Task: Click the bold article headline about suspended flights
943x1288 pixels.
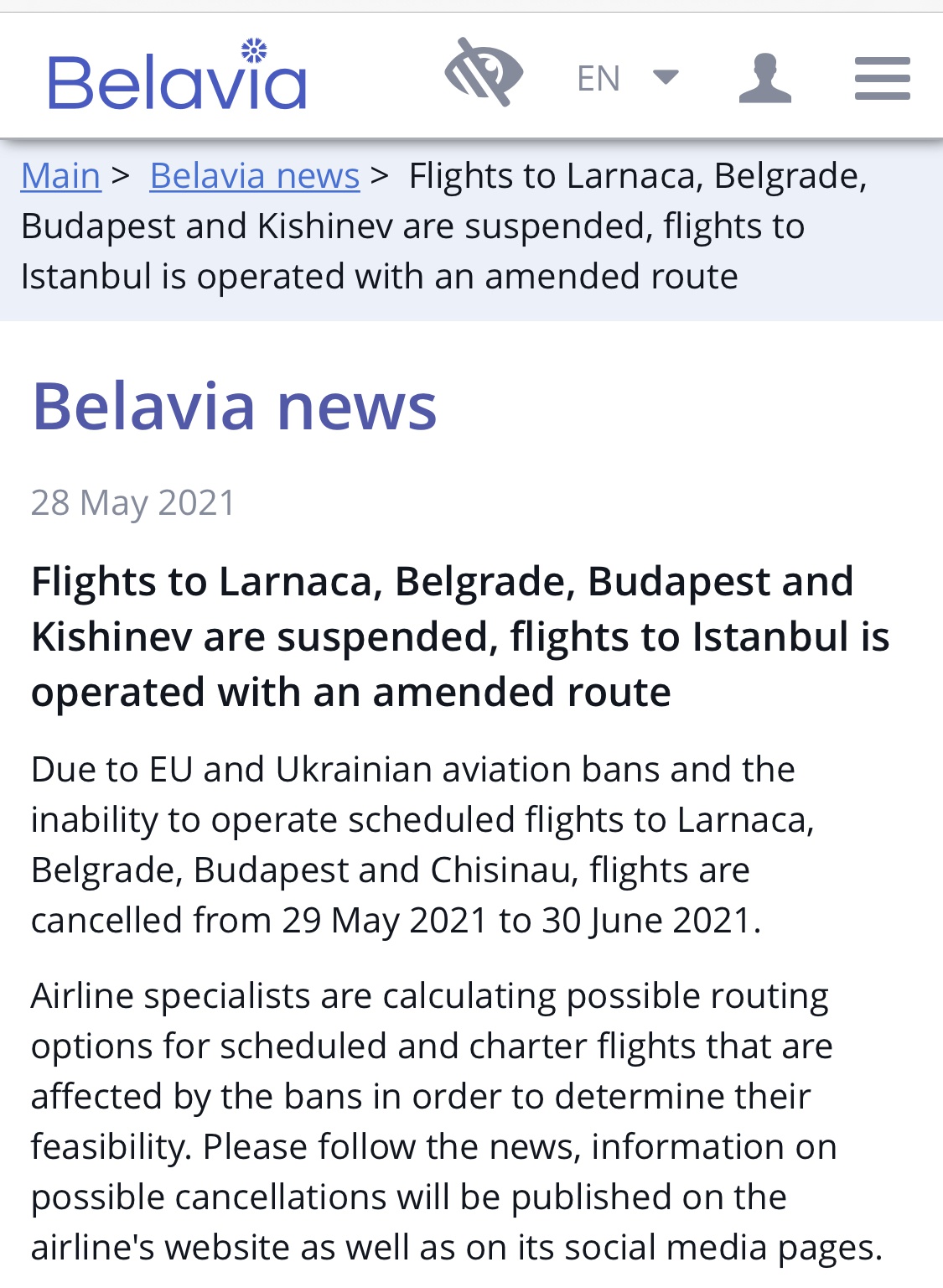Action: click(x=459, y=636)
